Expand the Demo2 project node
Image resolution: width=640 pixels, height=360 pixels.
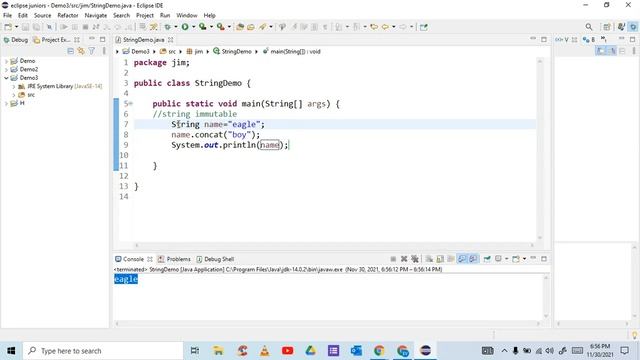[x=6, y=69]
